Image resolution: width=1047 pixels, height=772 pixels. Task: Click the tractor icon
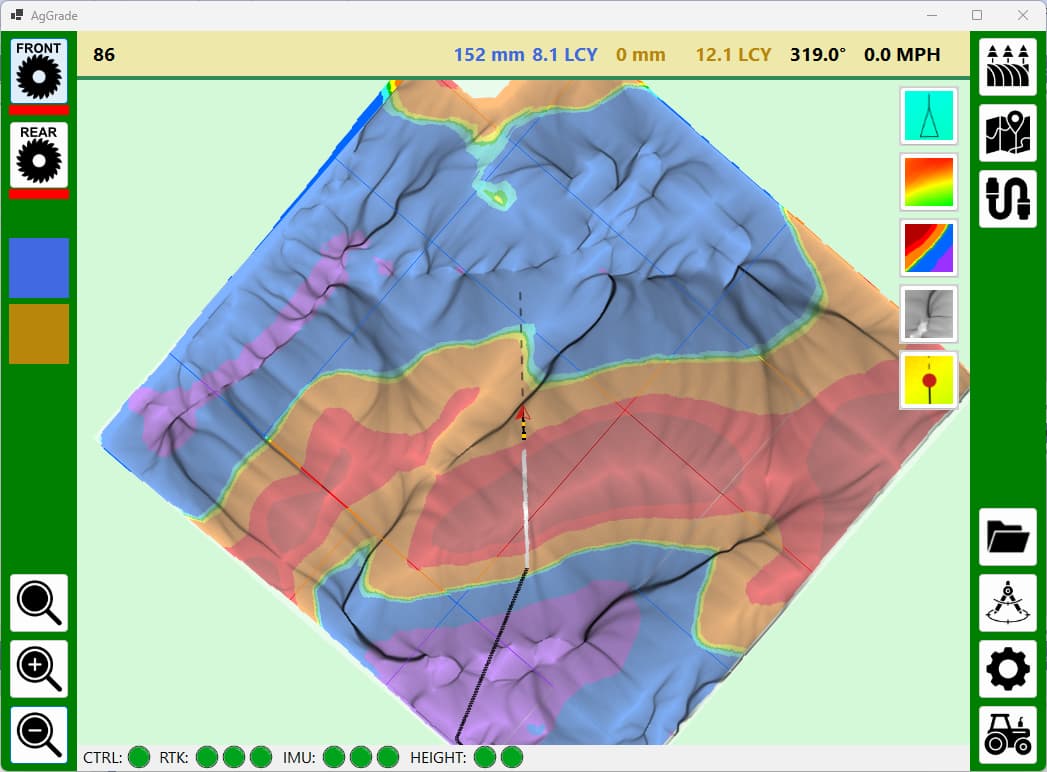tap(1007, 735)
